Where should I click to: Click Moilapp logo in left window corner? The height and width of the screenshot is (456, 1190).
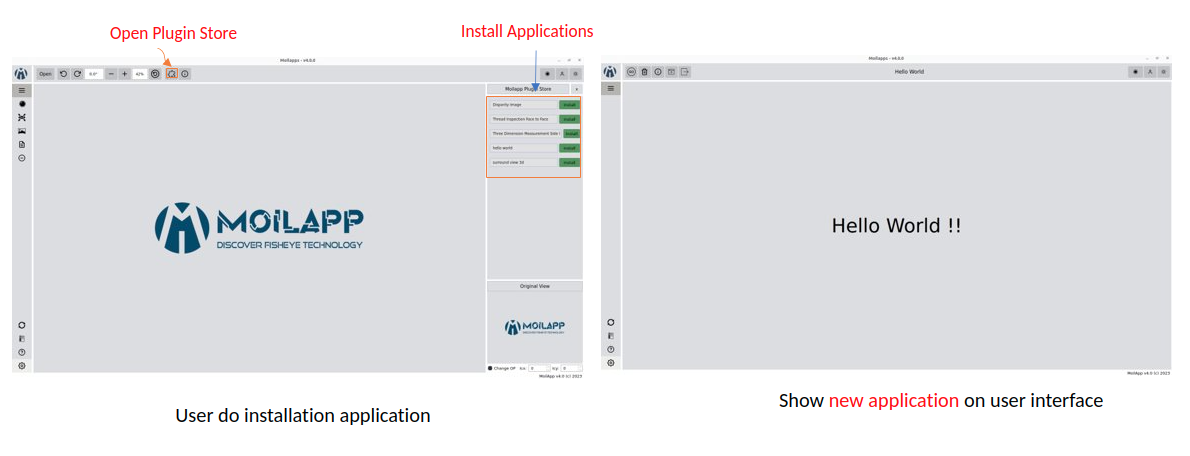(21, 74)
